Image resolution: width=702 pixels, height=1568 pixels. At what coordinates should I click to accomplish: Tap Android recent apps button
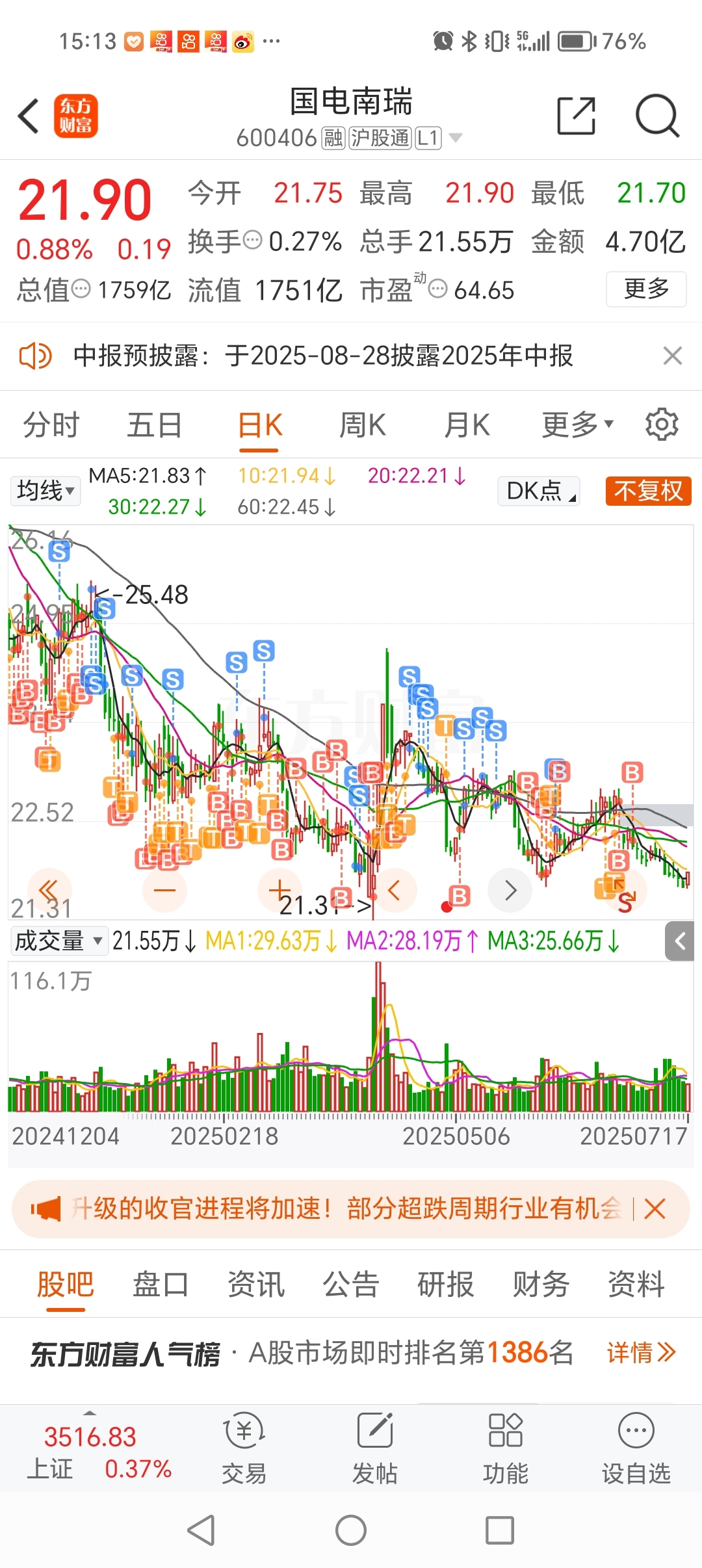[500, 1530]
